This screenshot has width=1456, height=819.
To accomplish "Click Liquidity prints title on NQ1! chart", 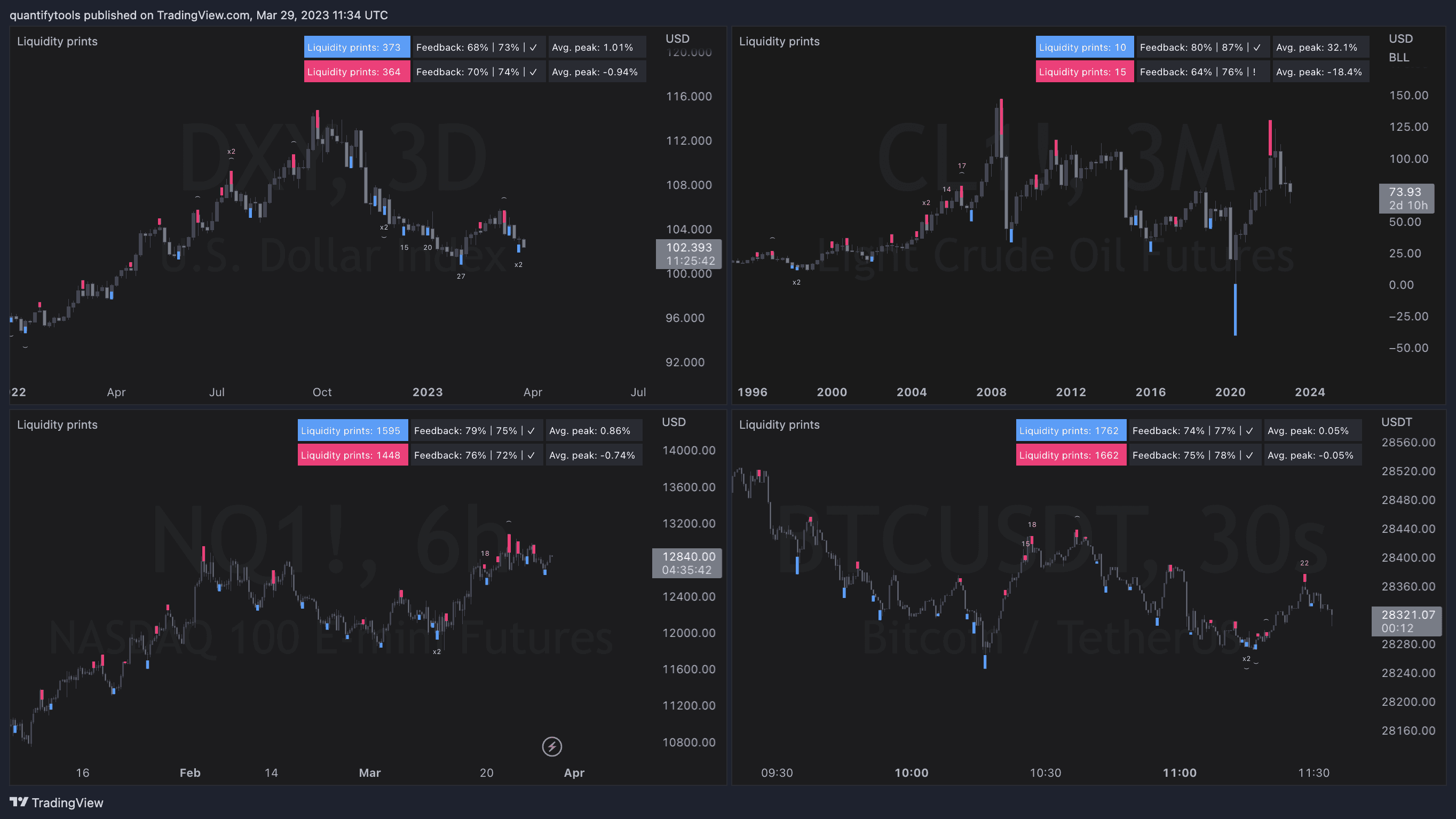I will [x=57, y=424].
